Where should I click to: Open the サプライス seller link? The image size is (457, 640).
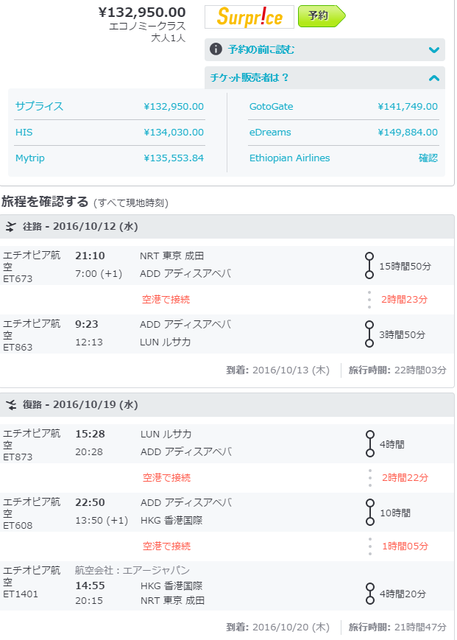(x=39, y=106)
